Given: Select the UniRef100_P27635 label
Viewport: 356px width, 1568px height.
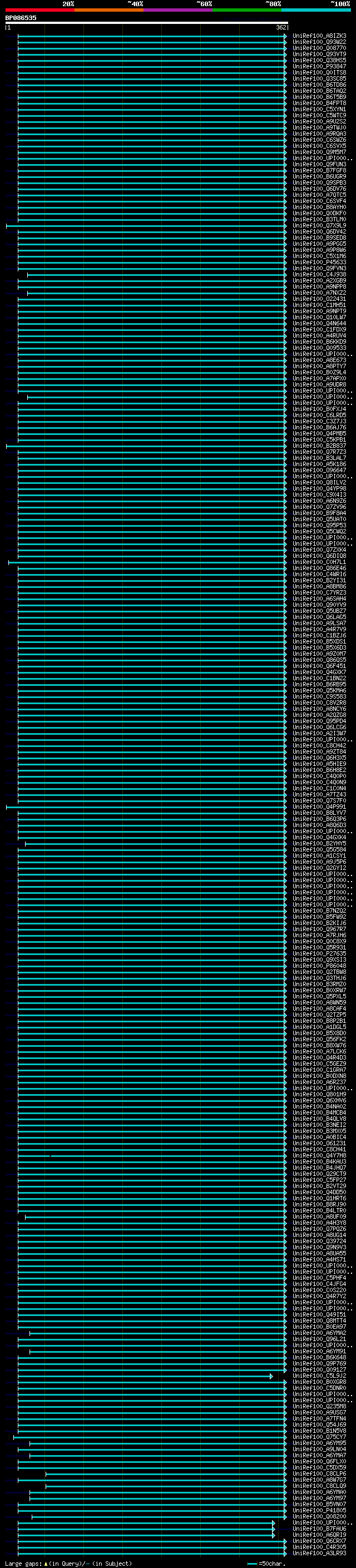Looking at the screenshot, I should [319, 954].
